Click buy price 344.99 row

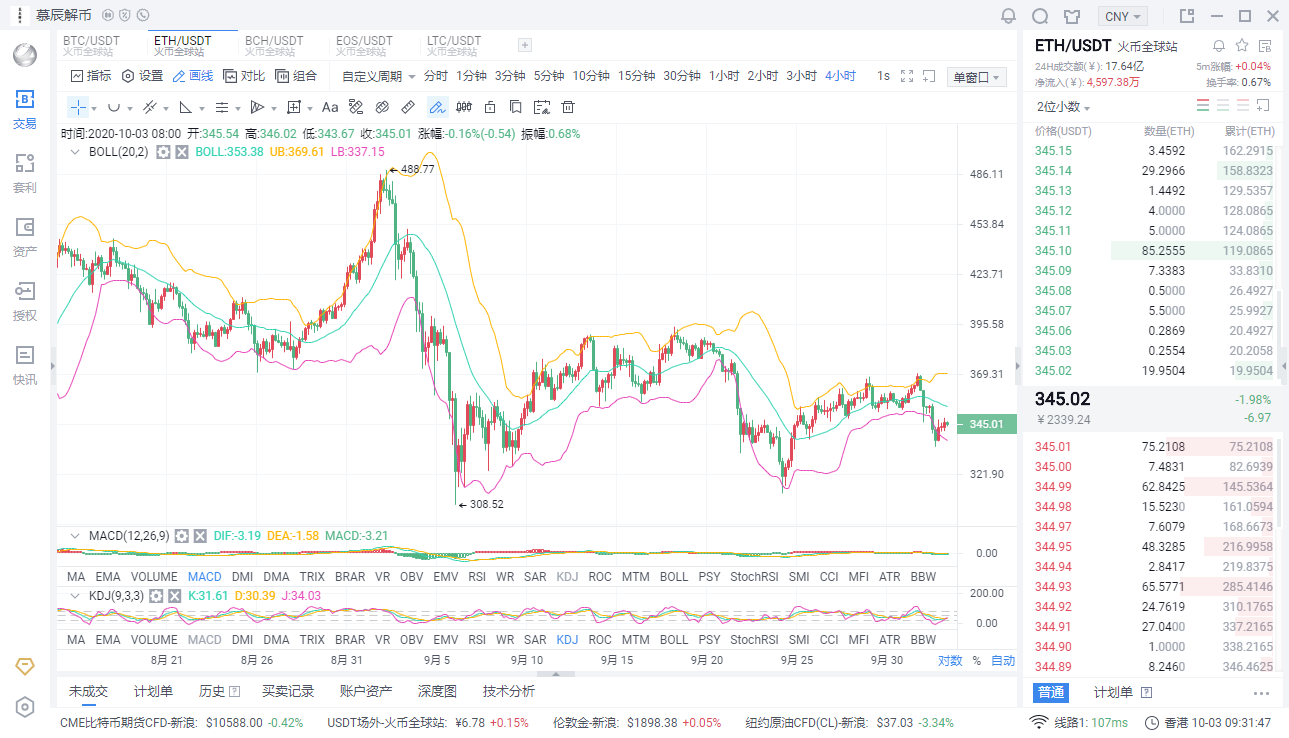(x=1154, y=487)
